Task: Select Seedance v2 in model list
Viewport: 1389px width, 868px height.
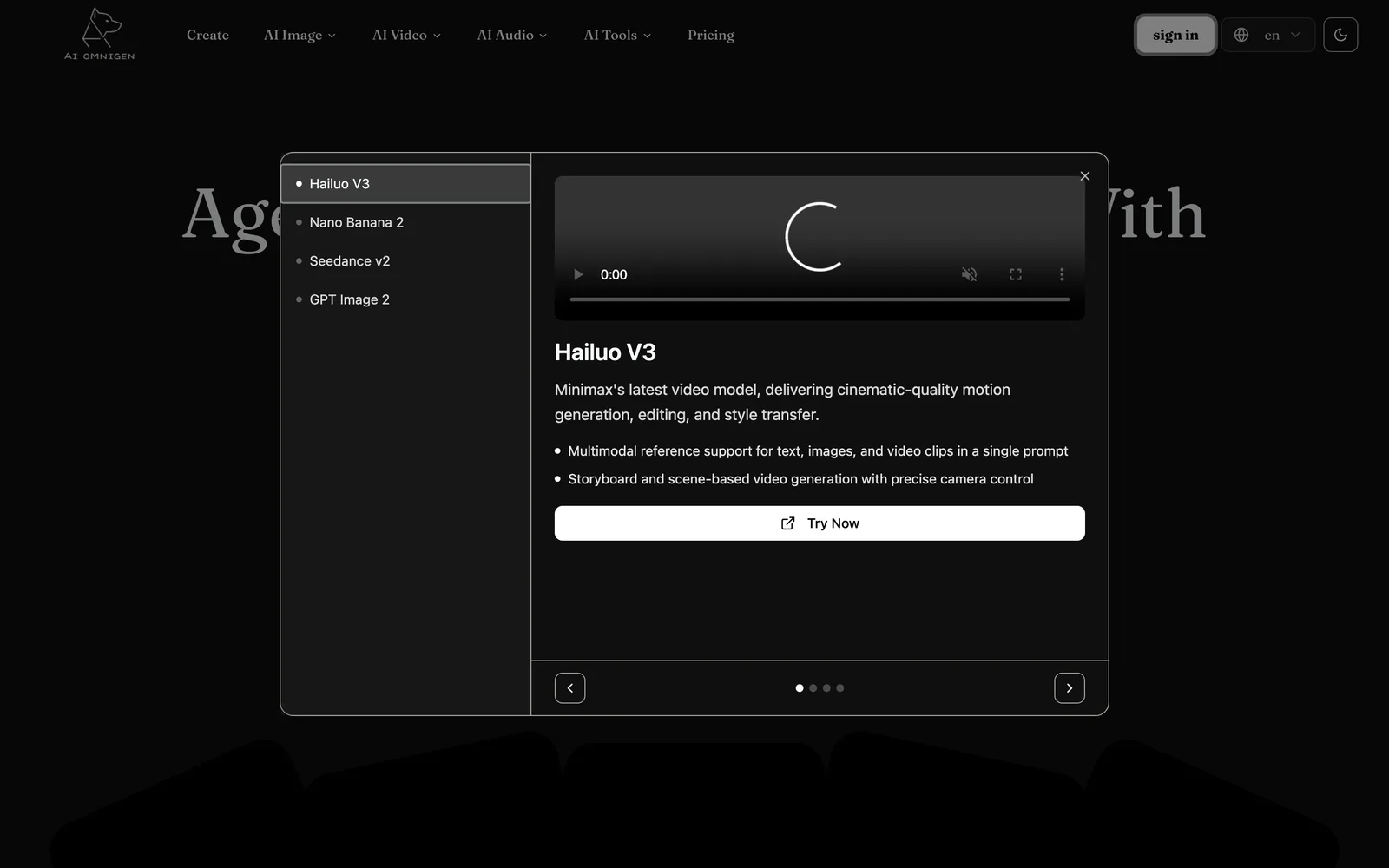Action: point(405,260)
